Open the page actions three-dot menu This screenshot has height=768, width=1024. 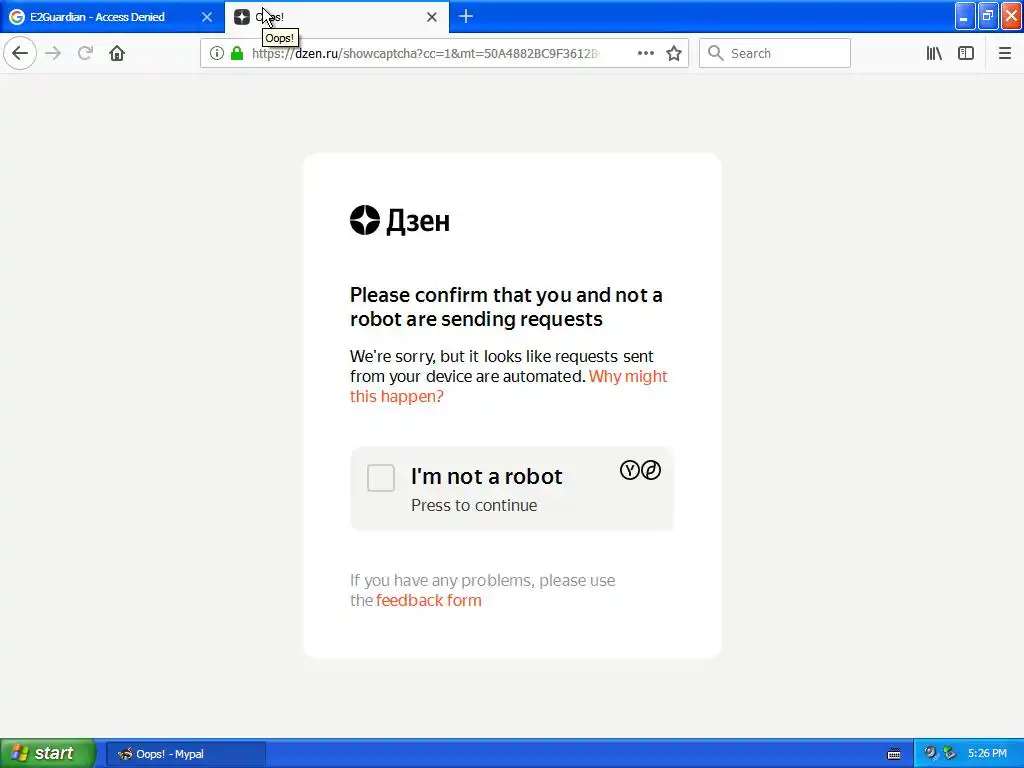[x=645, y=53]
